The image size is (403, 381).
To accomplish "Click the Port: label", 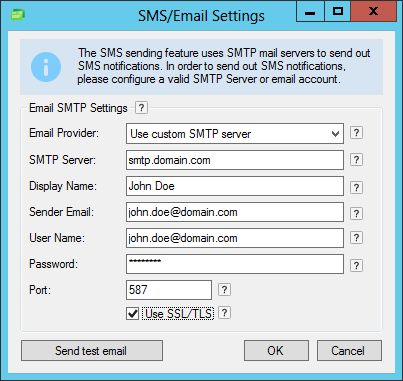I will click(40, 290).
